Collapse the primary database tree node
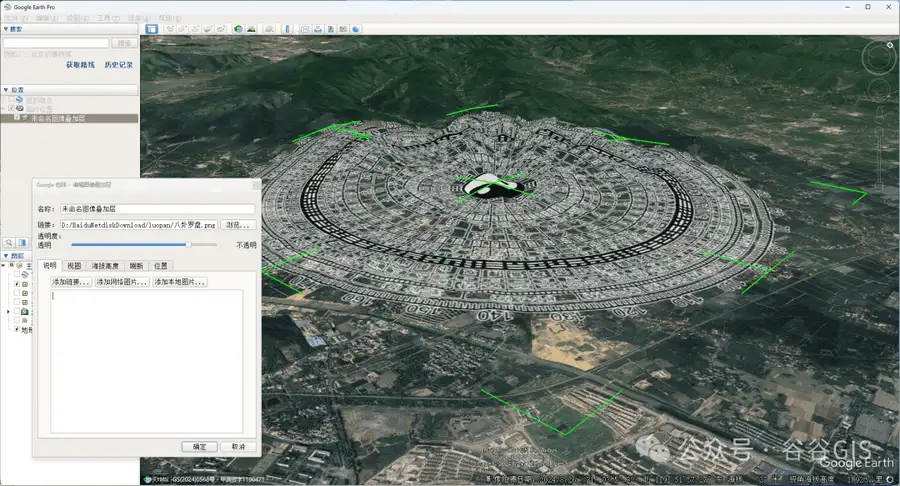Screen dimensions: 900x486 pos(3,266)
